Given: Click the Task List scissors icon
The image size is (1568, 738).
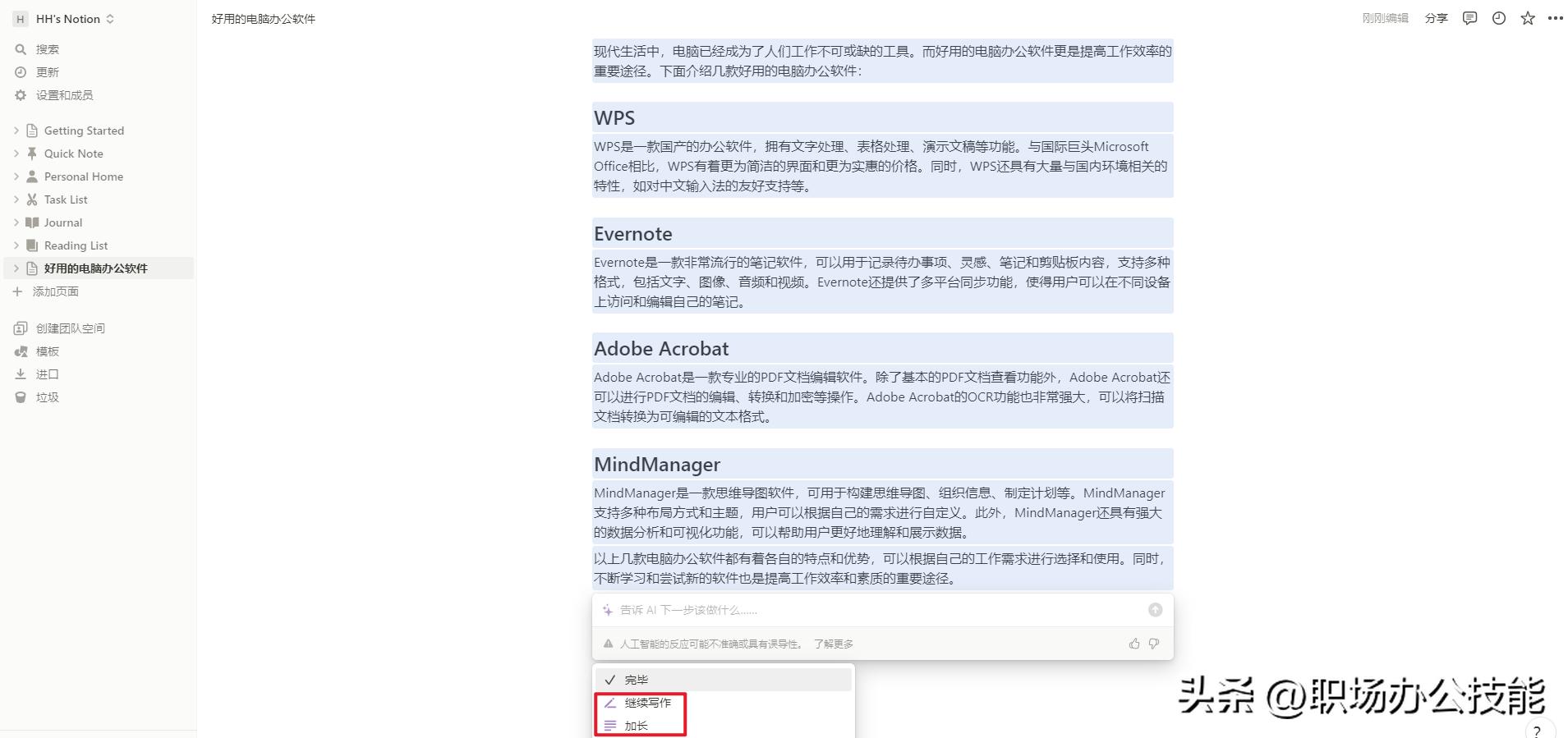Looking at the screenshot, I should (x=32, y=199).
